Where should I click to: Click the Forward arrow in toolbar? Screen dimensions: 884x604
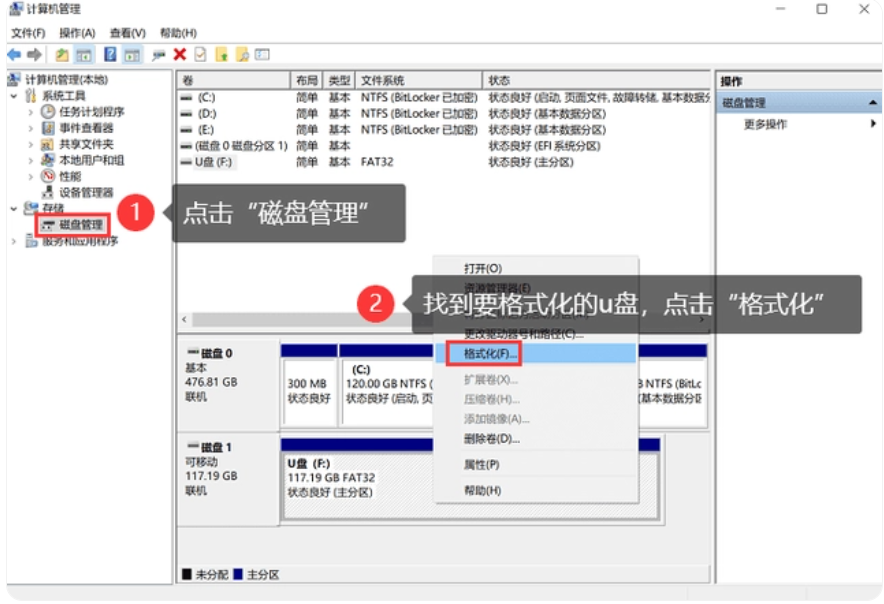point(35,55)
